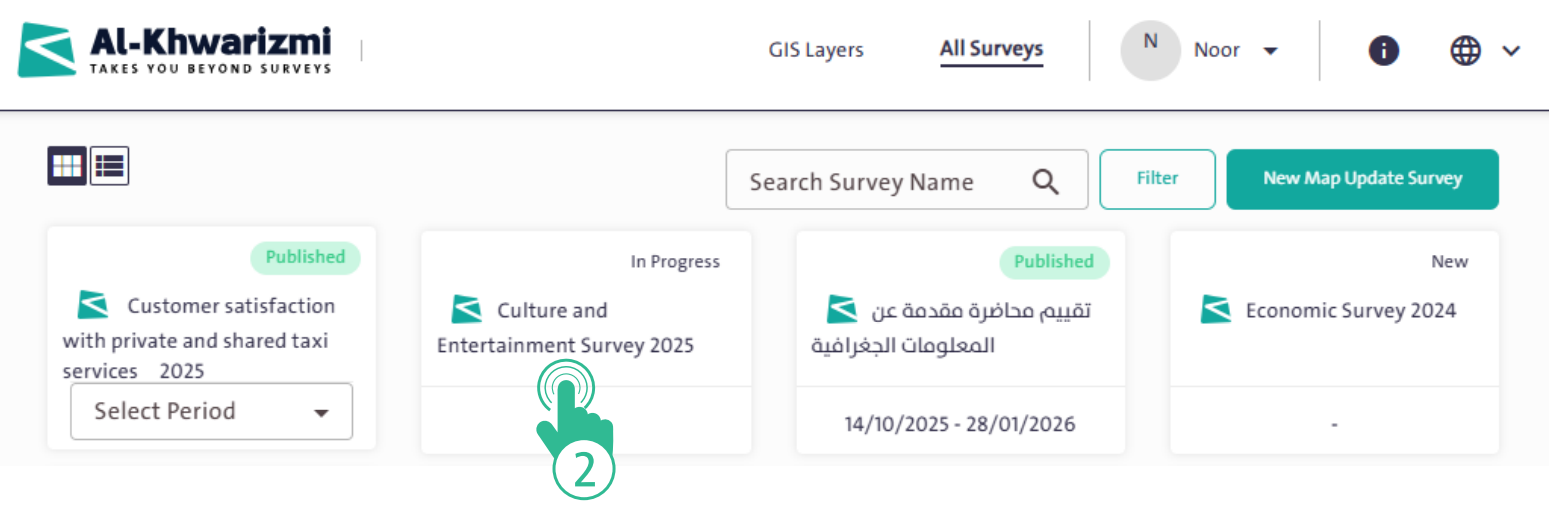The height and width of the screenshot is (513, 1550).
Task: Click the Al-Khwarizmi logo
Action: [x=175, y=50]
